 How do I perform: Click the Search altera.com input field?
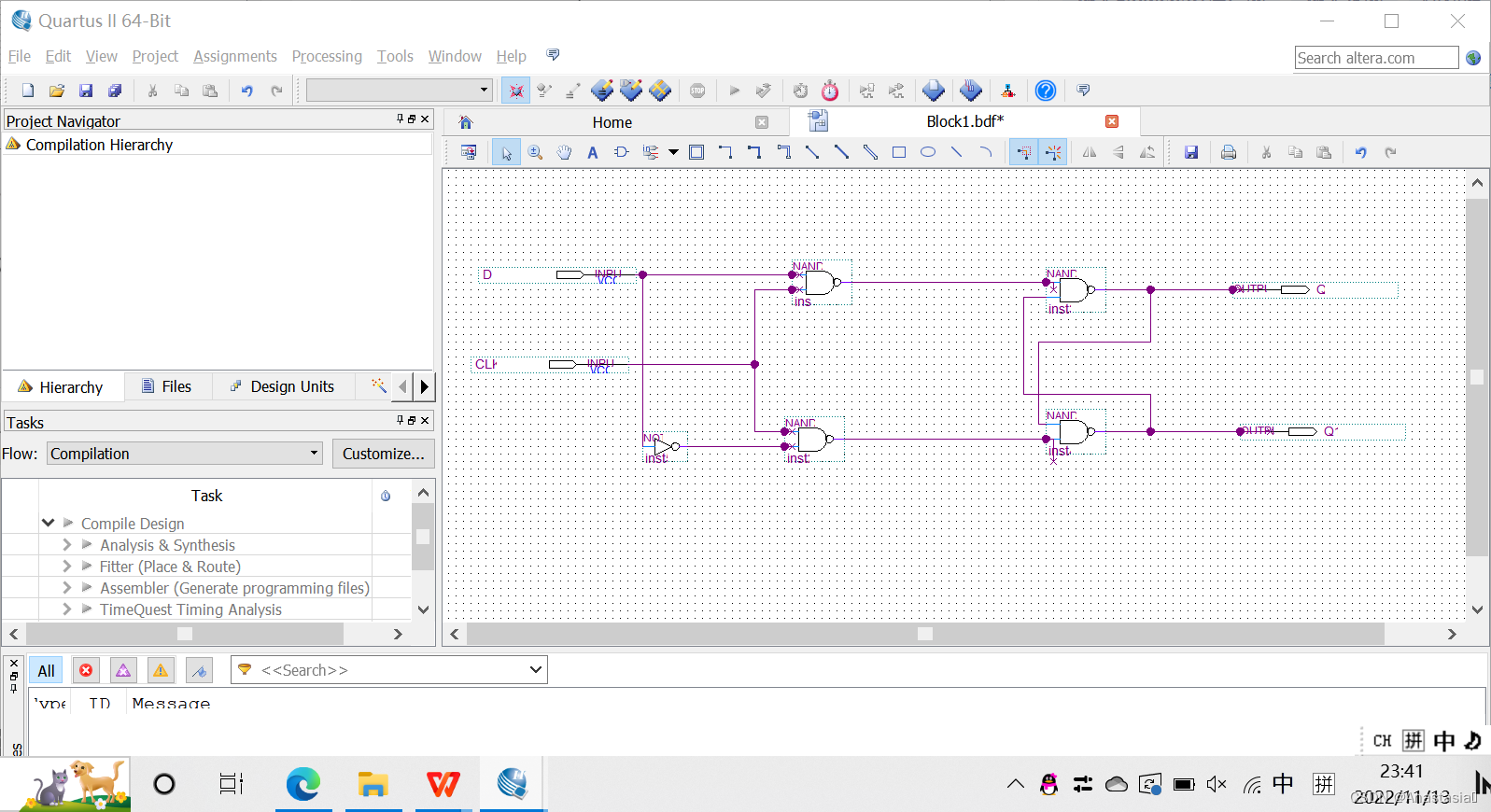click(x=1375, y=58)
